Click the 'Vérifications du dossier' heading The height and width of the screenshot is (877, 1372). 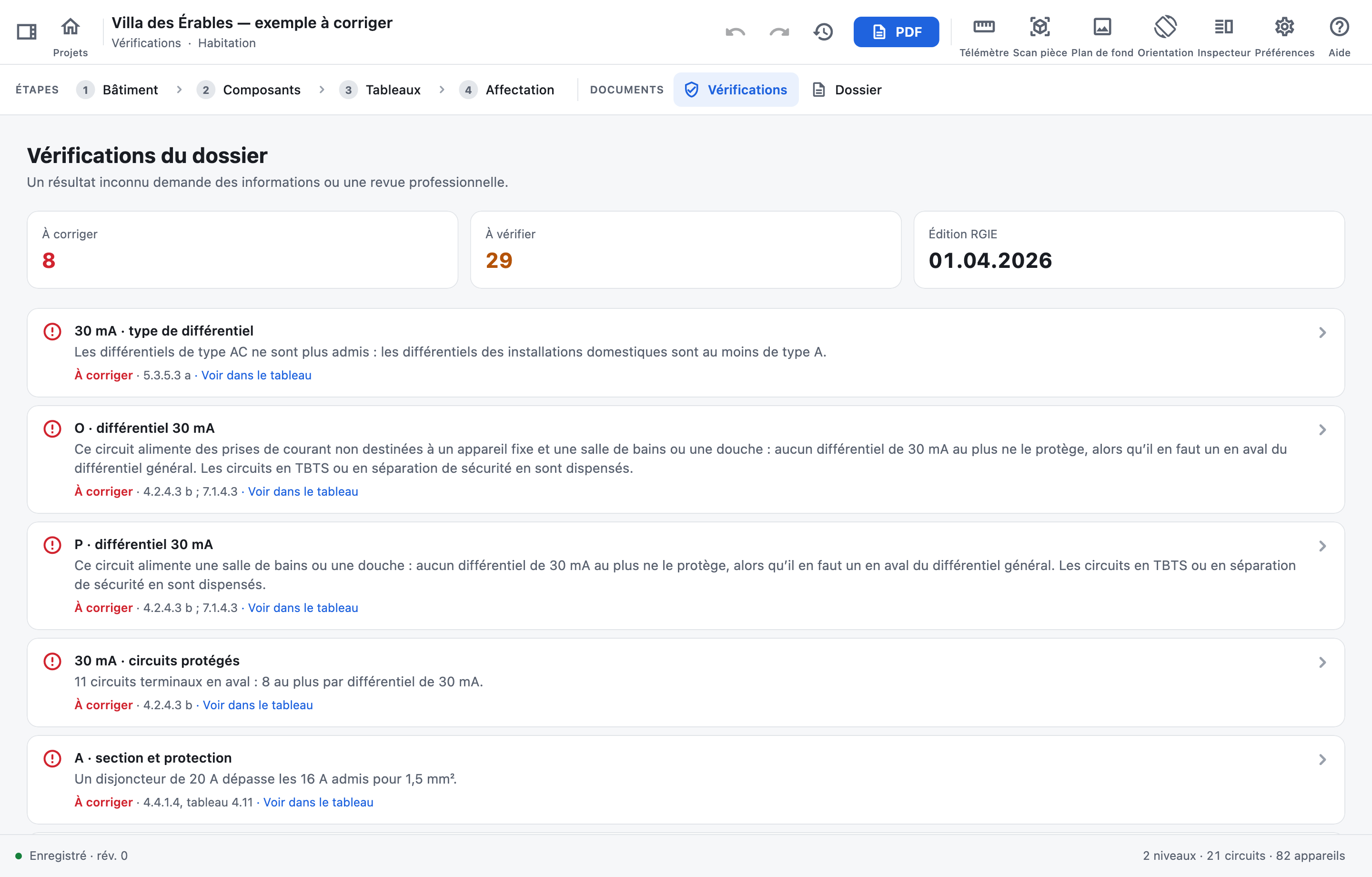tap(147, 156)
